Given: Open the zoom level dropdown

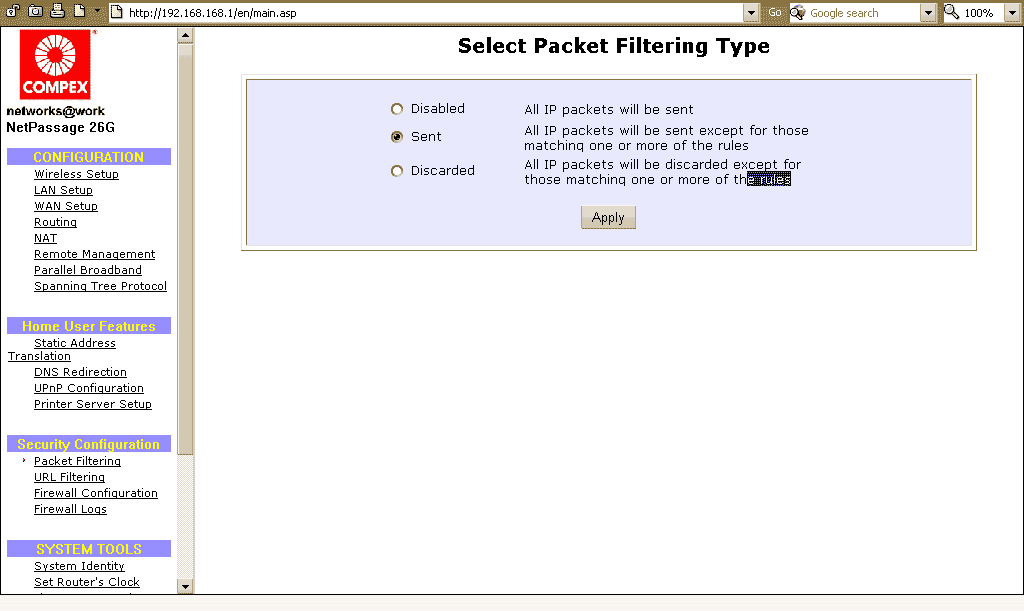Looking at the screenshot, I should pyautogui.click(x=1011, y=13).
